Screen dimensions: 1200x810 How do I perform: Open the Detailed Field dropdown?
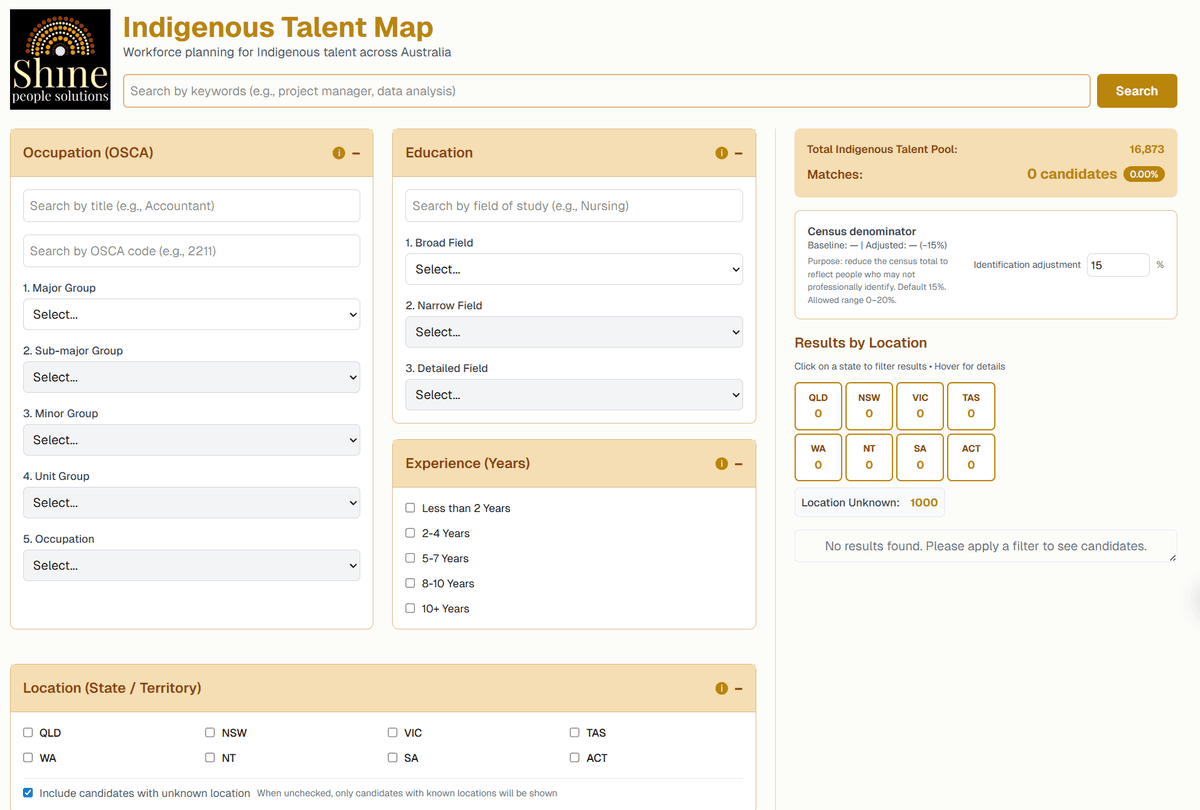(x=573, y=394)
